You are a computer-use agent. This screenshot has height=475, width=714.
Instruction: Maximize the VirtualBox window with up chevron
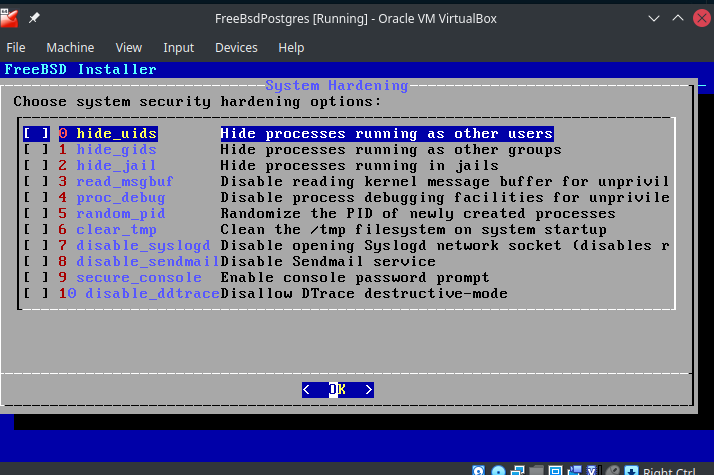(x=678, y=18)
